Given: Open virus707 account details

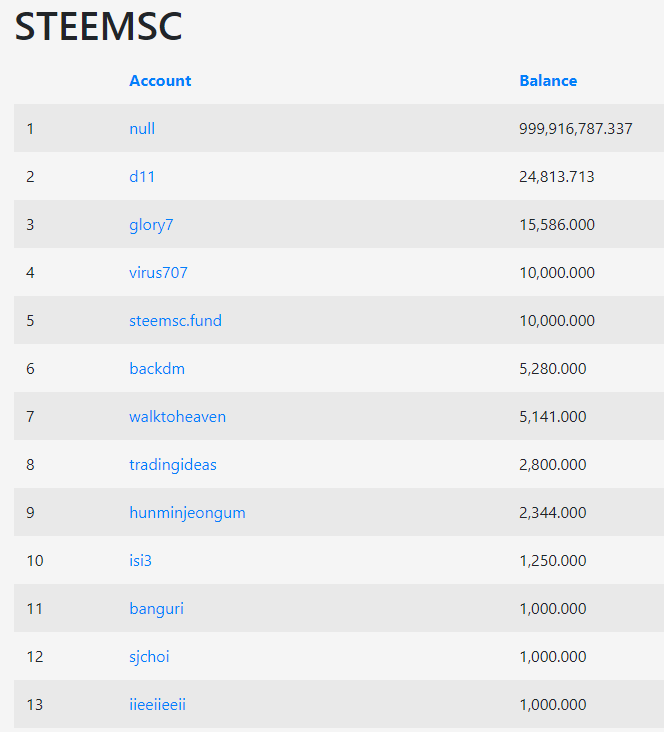Looking at the screenshot, I should coord(158,273).
